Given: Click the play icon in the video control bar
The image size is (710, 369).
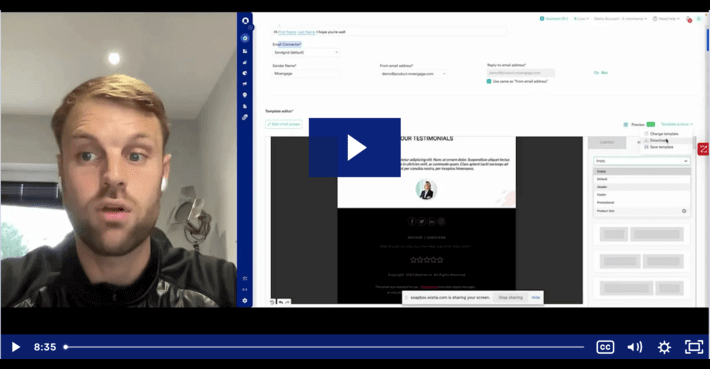Looking at the screenshot, I should 15,347.
